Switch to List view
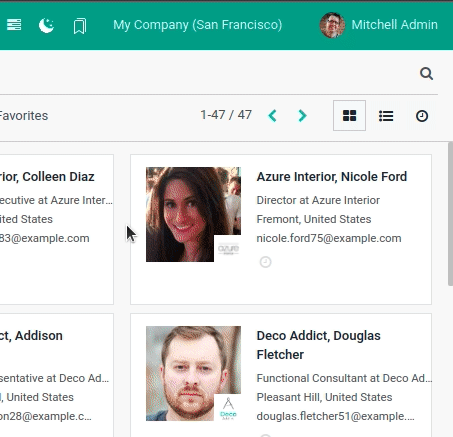Image resolution: width=453 pixels, height=437 pixels. [386, 116]
